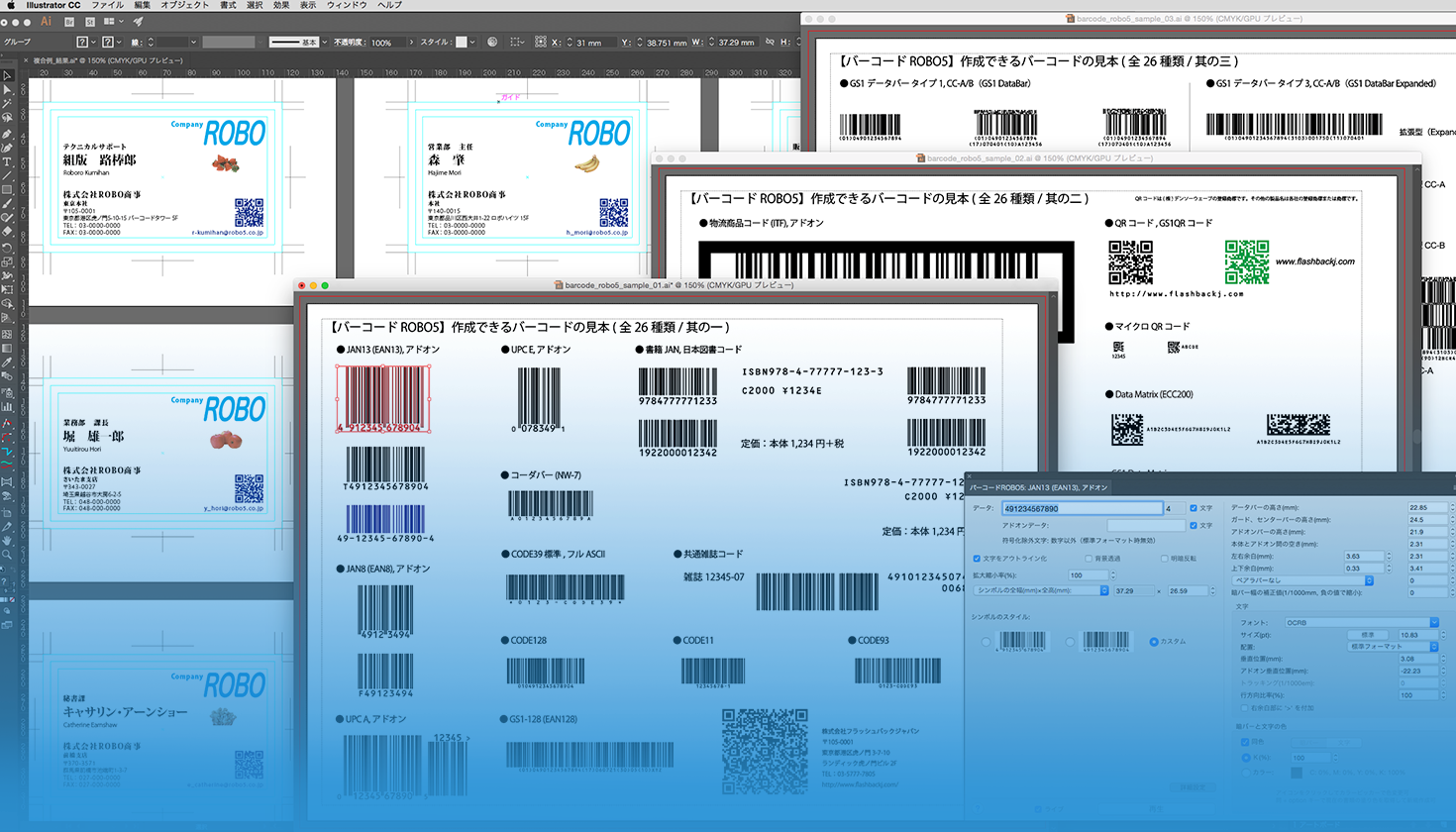This screenshot has height=832, width=1456.
Task: Expand the 不透明度 opacity arrow
Action: coord(411,42)
